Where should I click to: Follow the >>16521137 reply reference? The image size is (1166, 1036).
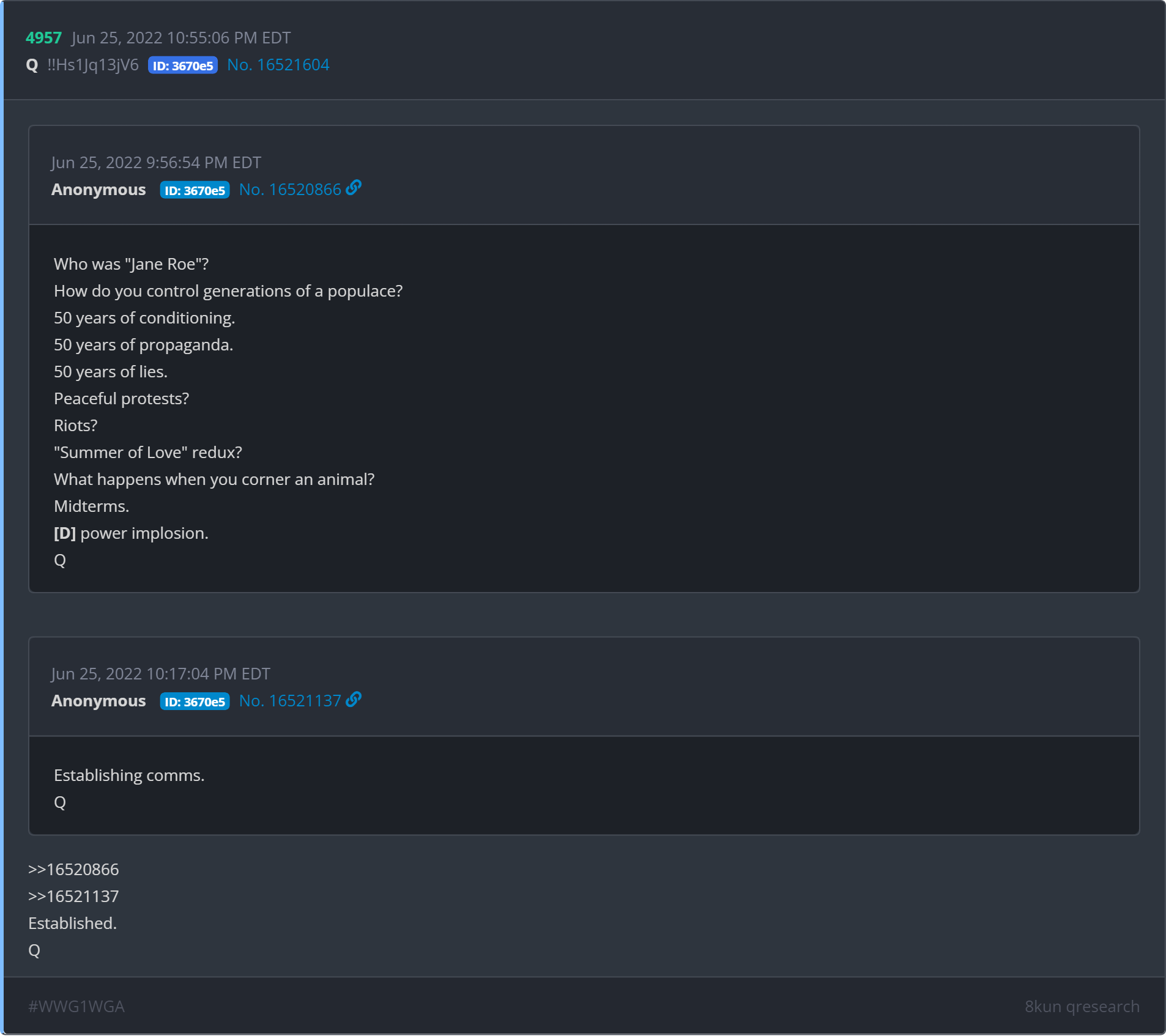pos(73,896)
